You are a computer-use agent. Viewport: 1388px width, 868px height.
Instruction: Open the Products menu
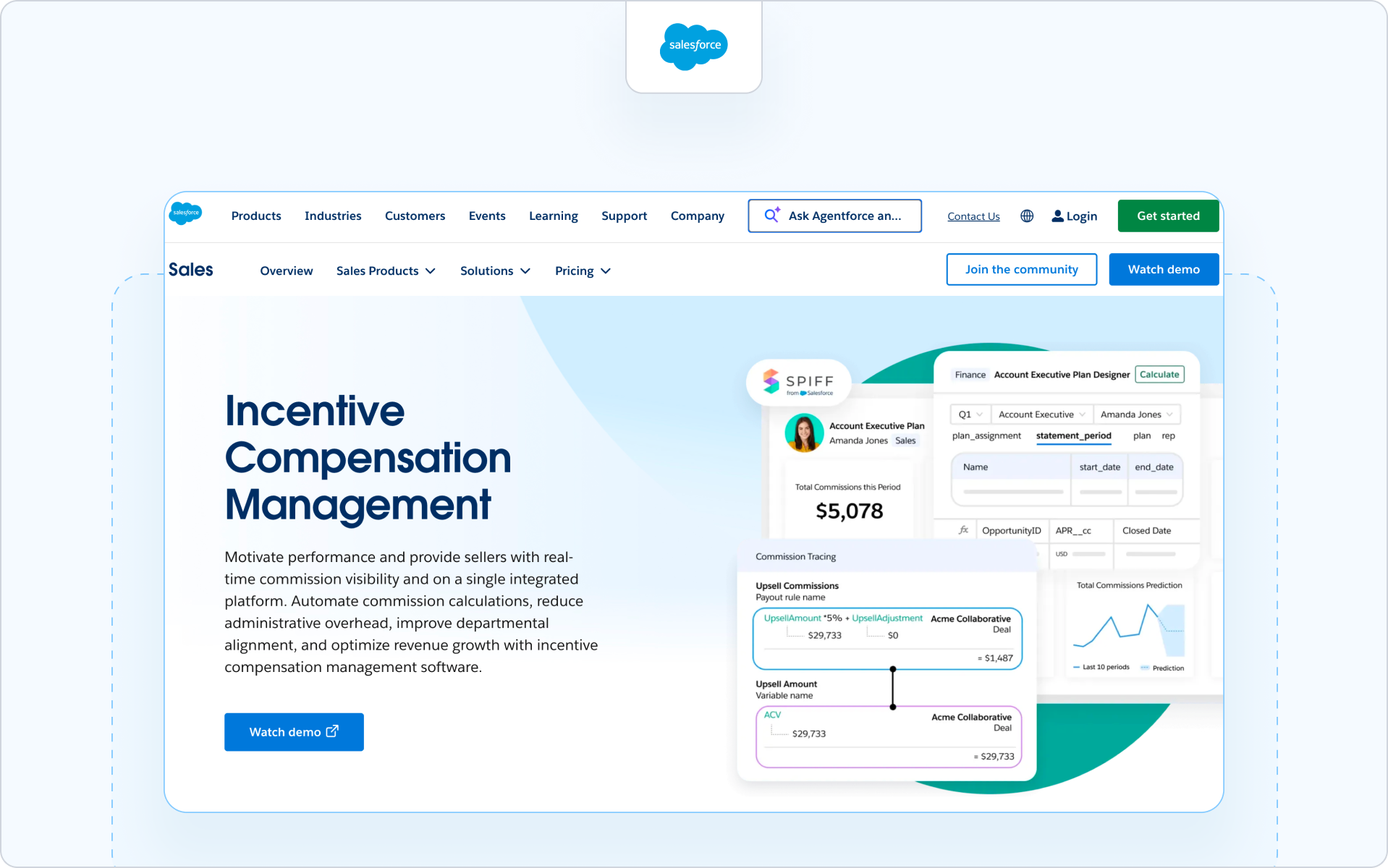(x=256, y=216)
